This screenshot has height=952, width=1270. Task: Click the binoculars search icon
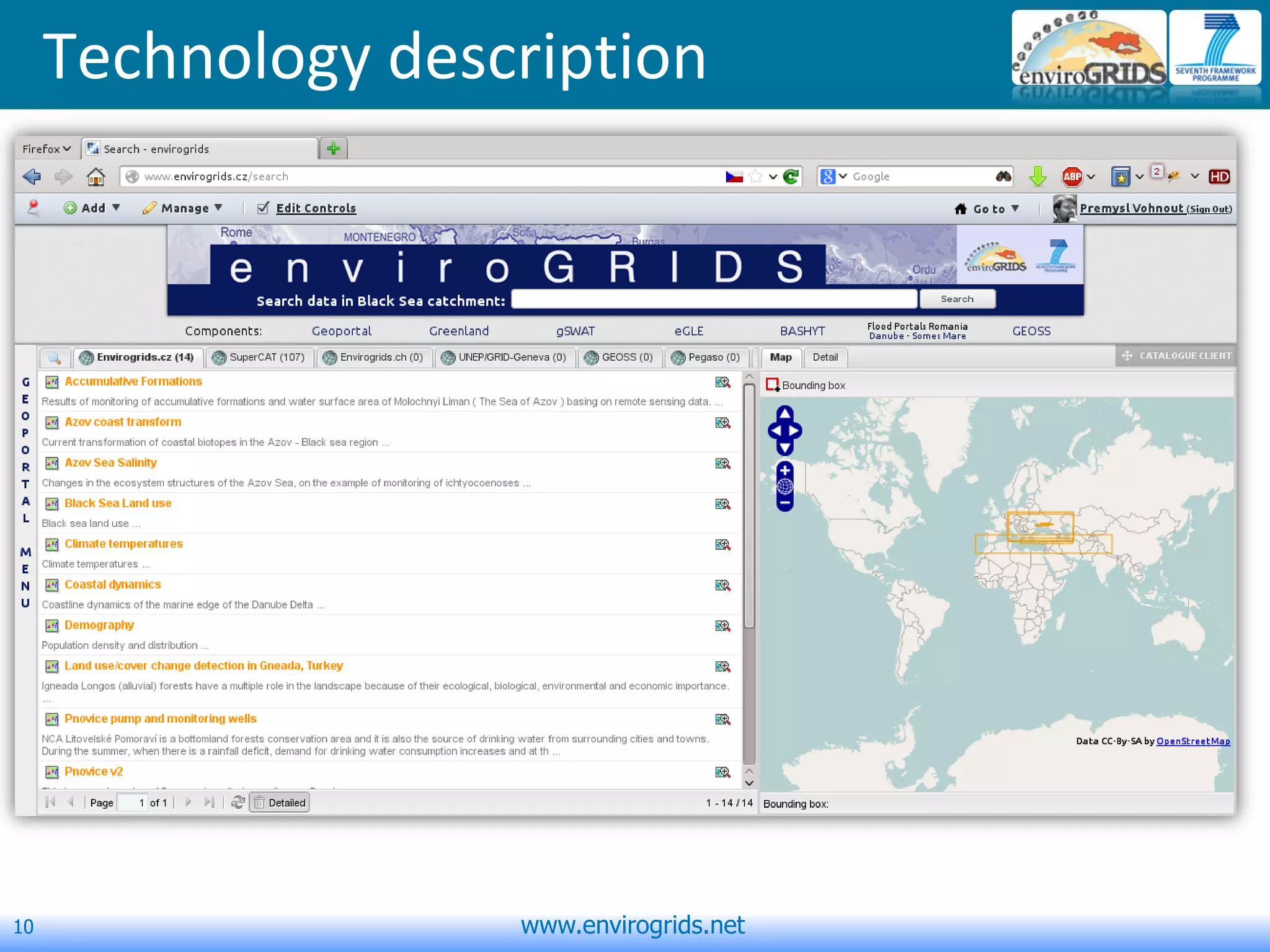click(1003, 177)
